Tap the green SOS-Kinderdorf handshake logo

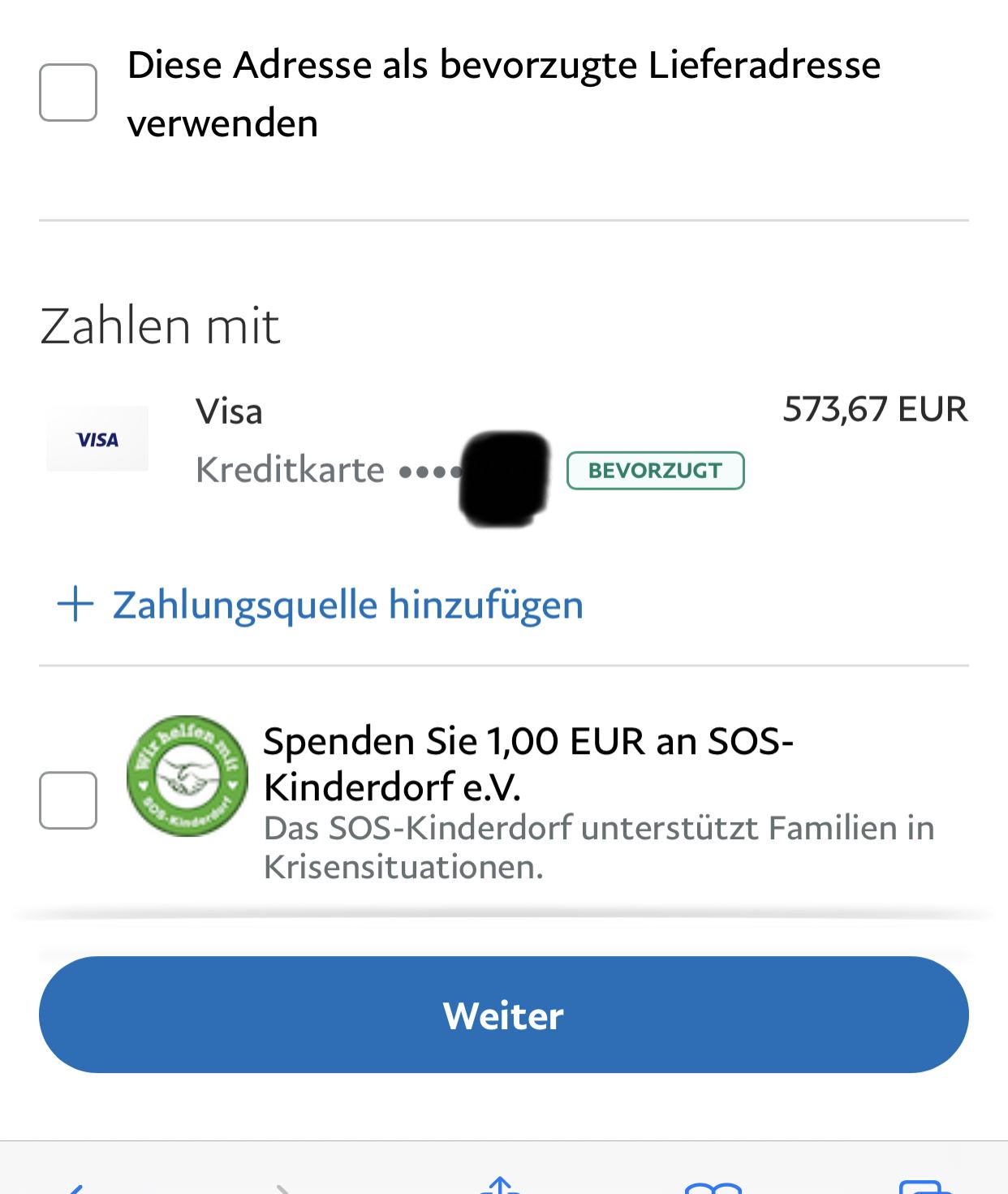tap(187, 776)
